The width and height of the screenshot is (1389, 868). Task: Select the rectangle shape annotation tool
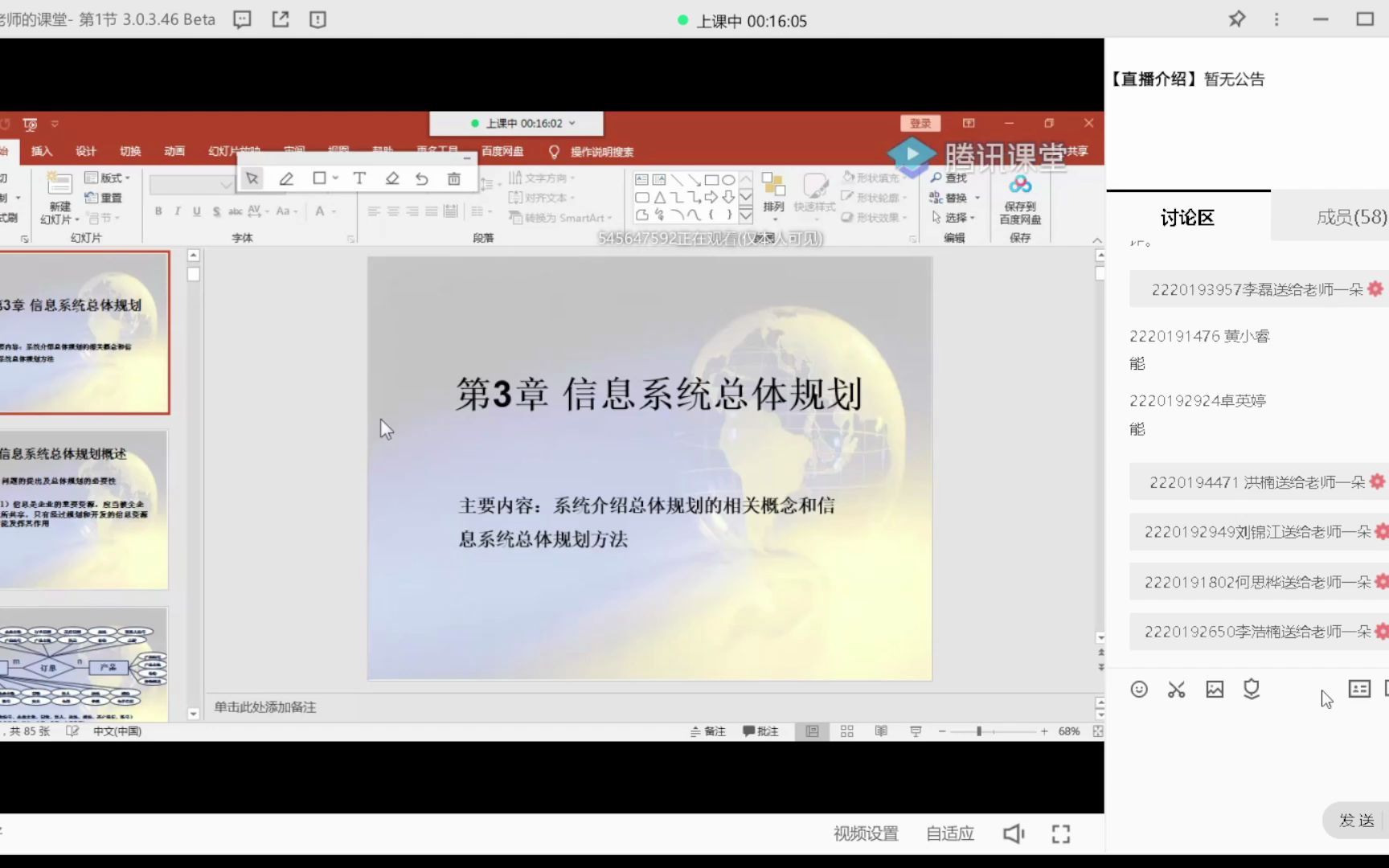(x=319, y=178)
